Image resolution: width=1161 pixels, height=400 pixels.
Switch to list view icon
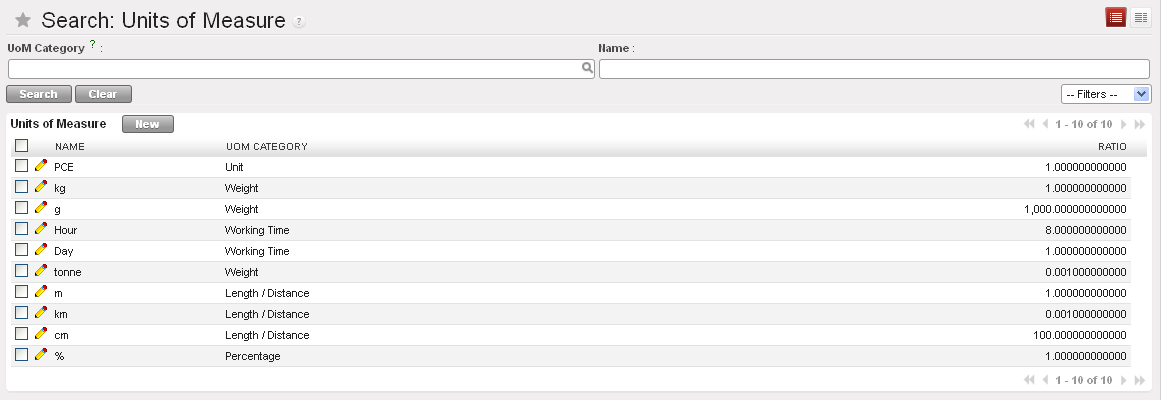(x=1116, y=18)
